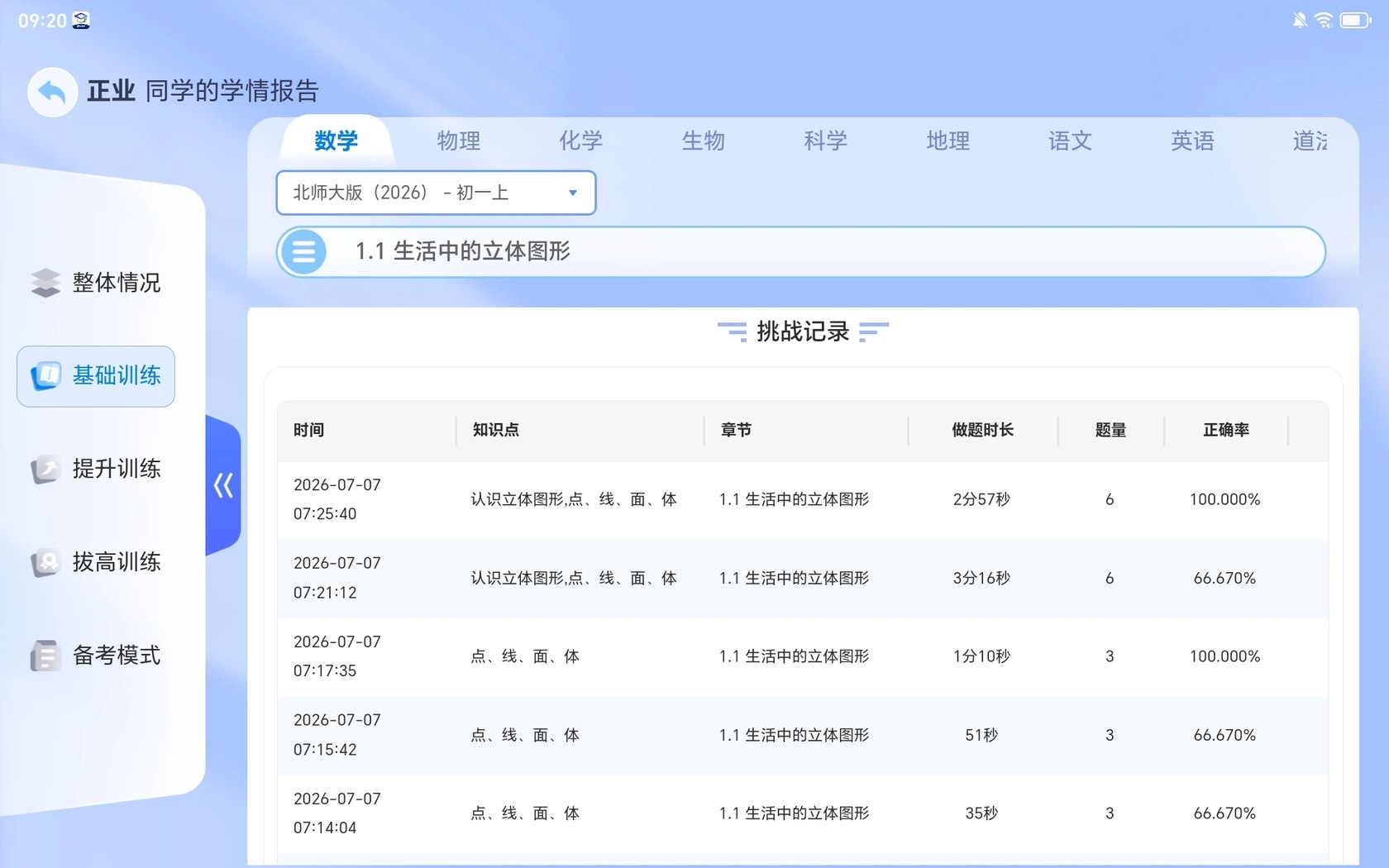Switch to the 英语 tab
1389x868 pixels.
pyautogui.click(x=1193, y=141)
